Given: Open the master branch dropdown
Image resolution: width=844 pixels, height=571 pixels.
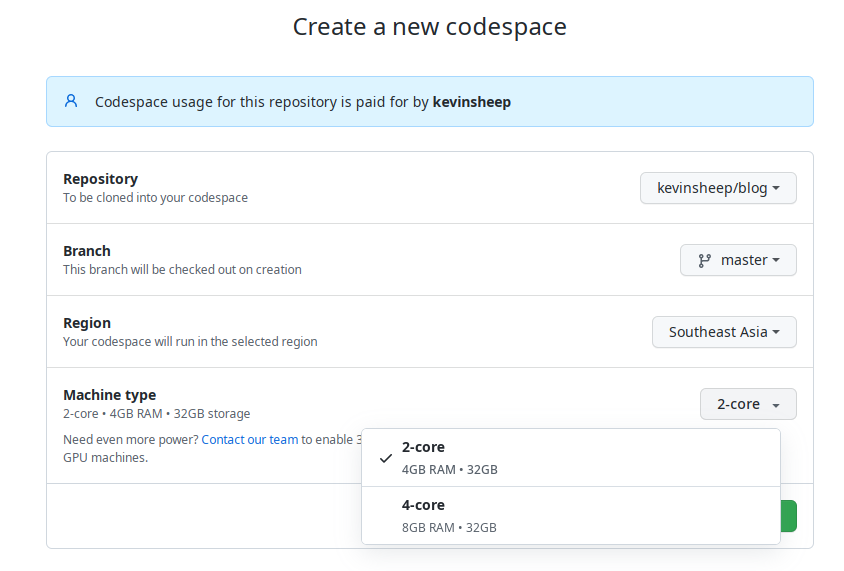Looking at the screenshot, I should coord(738,260).
